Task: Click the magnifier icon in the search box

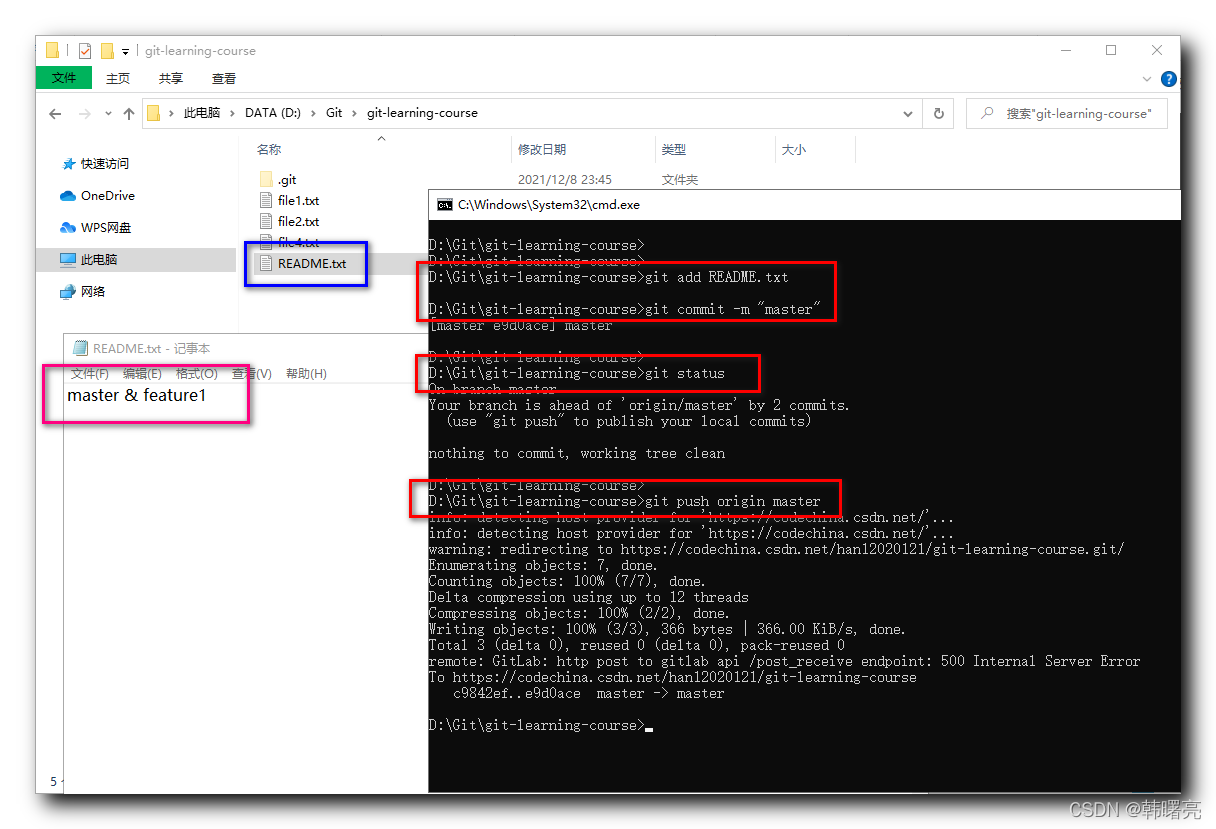Action: click(987, 114)
